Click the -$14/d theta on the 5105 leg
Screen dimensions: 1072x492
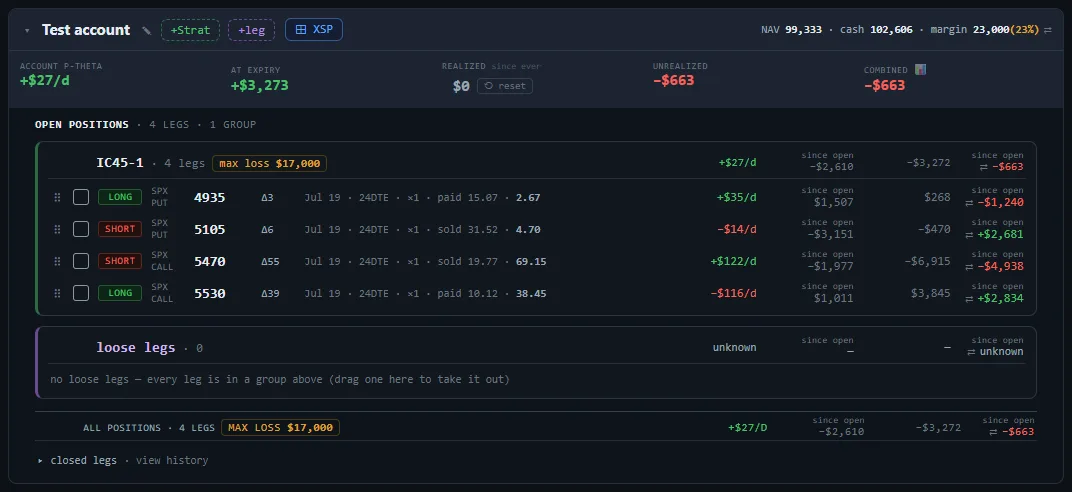point(736,229)
